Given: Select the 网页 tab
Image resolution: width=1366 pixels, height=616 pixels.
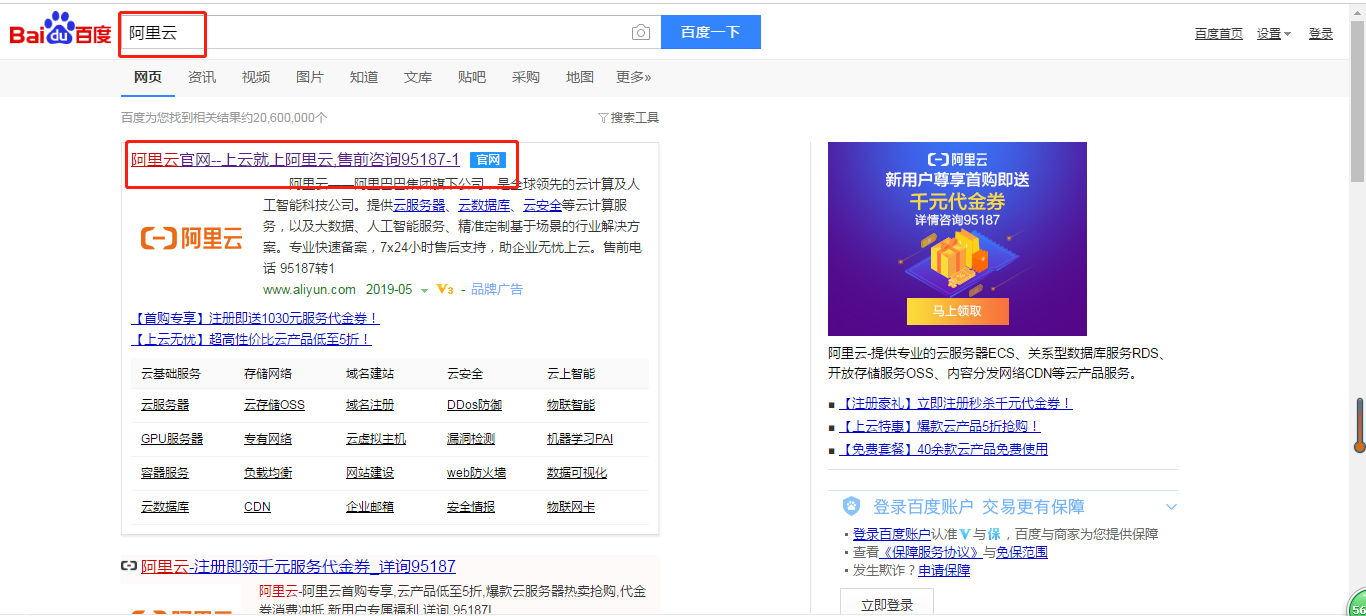Looking at the screenshot, I should pos(148,77).
